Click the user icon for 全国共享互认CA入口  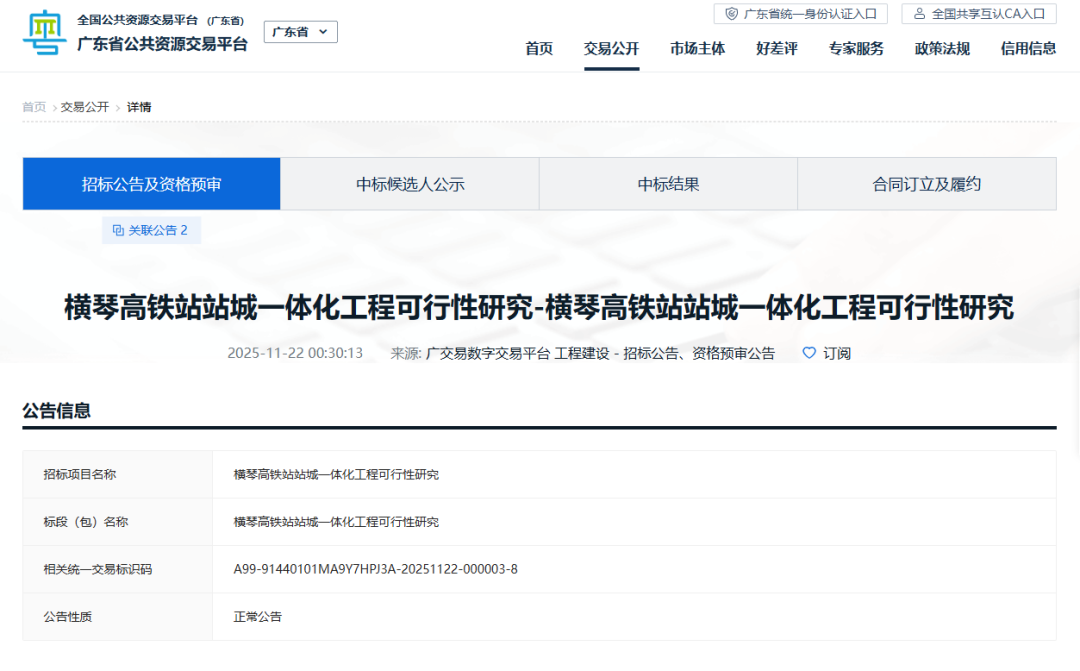pyautogui.click(x=919, y=14)
